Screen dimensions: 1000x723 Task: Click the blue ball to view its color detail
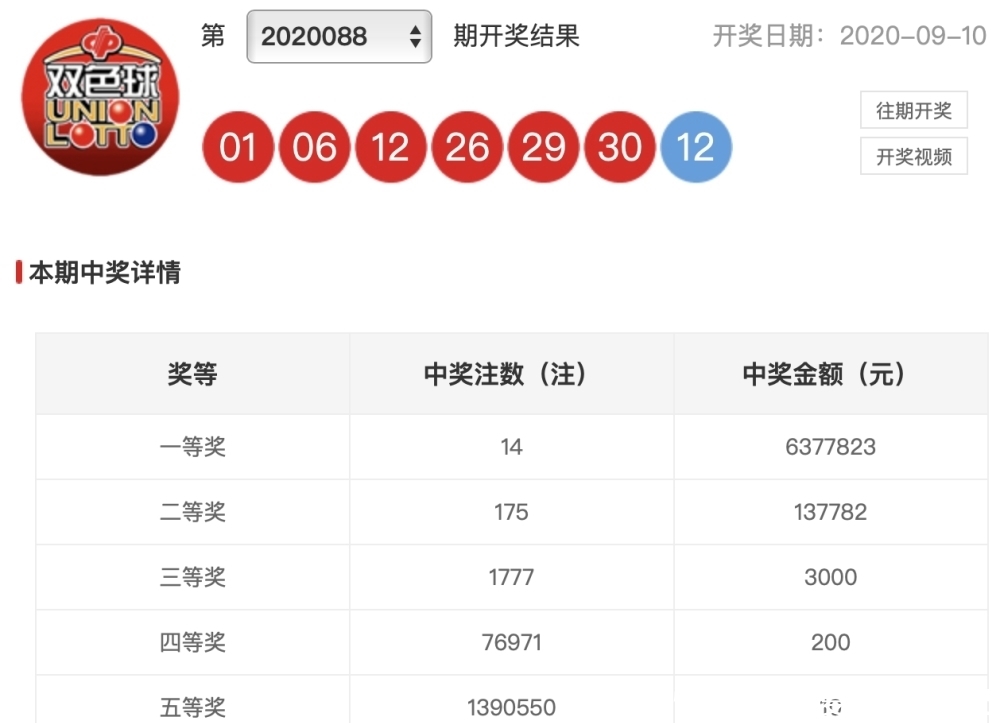coord(696,147)
